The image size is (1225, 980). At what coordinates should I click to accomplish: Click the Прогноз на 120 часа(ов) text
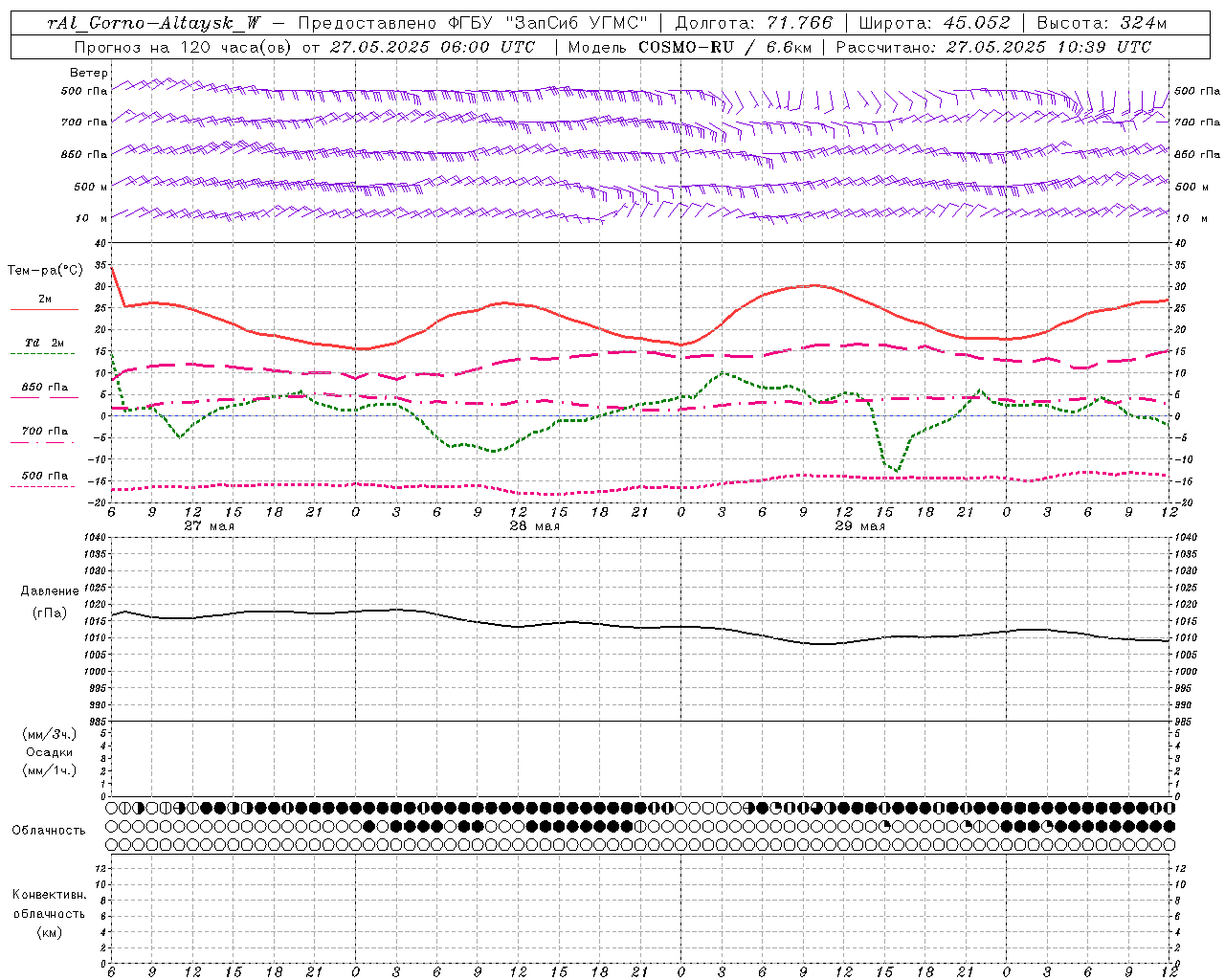pos(185,47)
